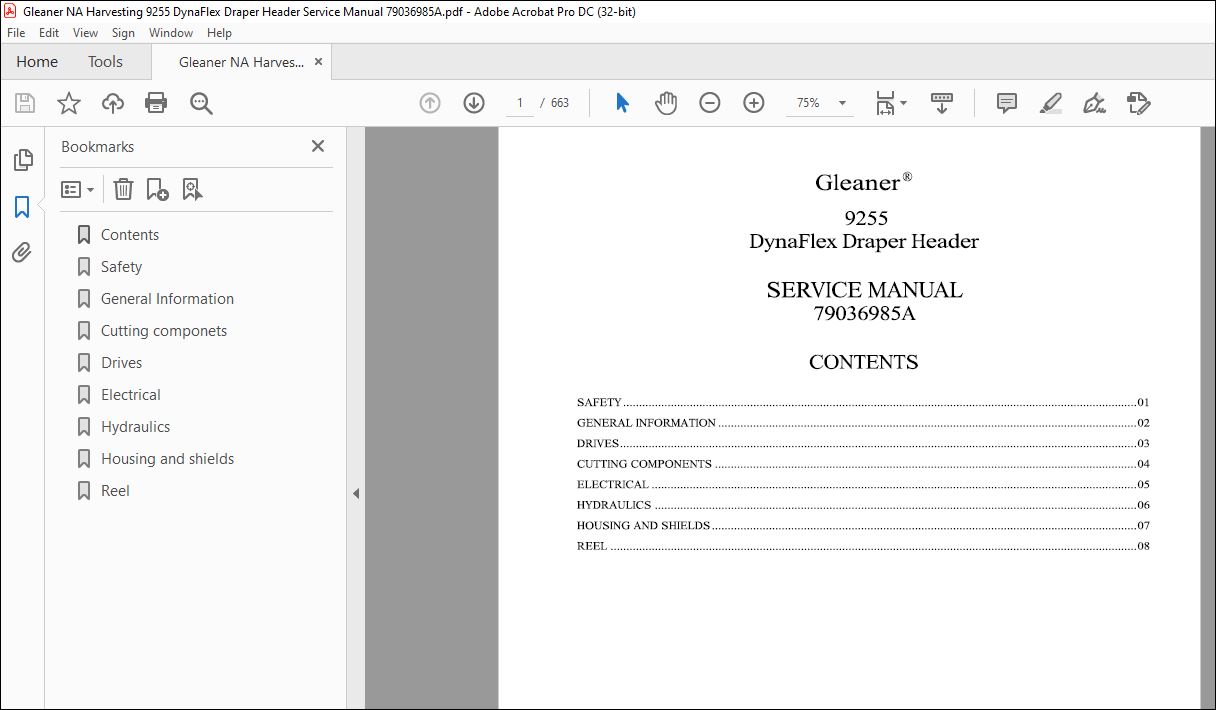Click the Sign document pen icon
The height and width of the screenshot is (710, 1216).
(x=1095, y=103)
